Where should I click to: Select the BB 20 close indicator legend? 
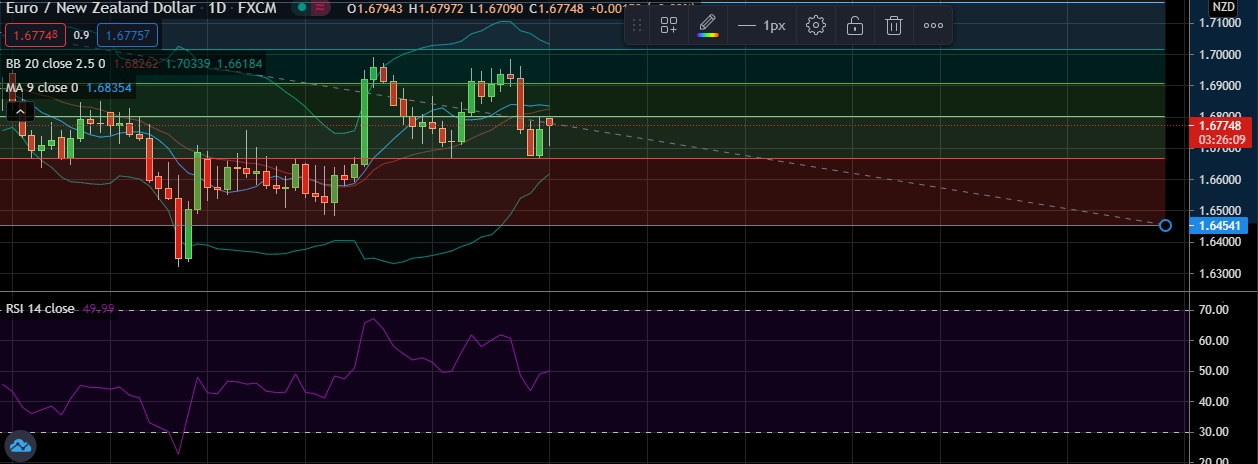click(56, 63)
